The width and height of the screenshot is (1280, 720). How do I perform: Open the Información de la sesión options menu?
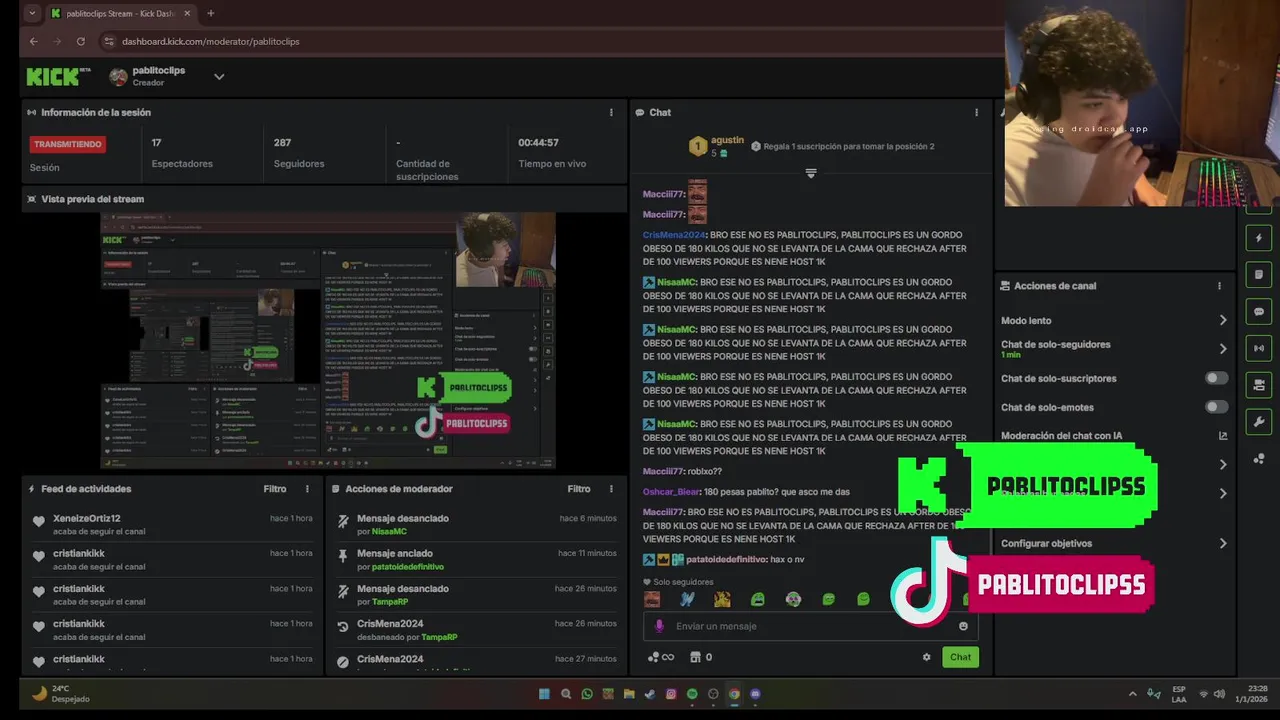[x=611, y=113]
